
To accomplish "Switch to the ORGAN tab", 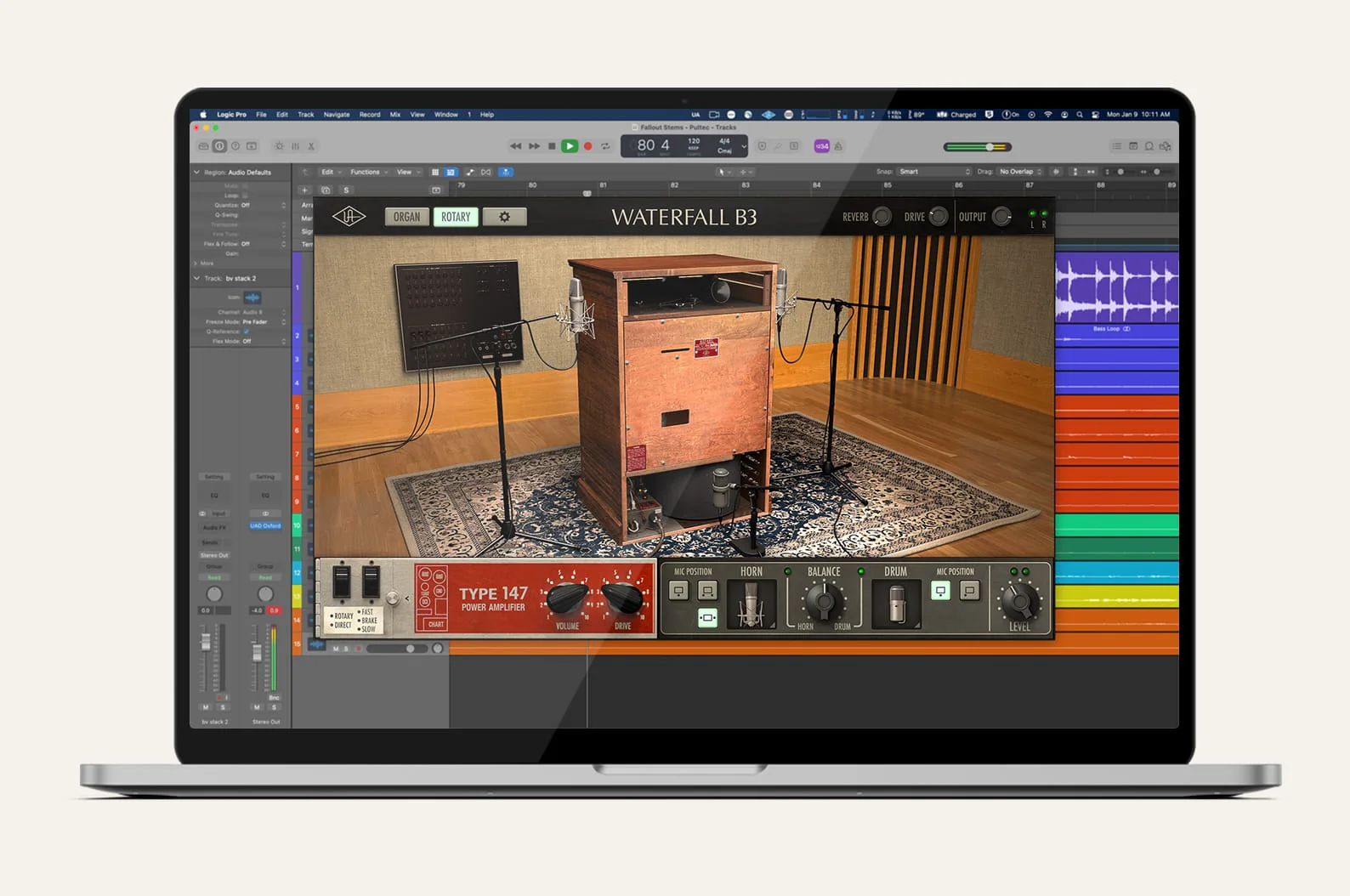I will point(406,217).
